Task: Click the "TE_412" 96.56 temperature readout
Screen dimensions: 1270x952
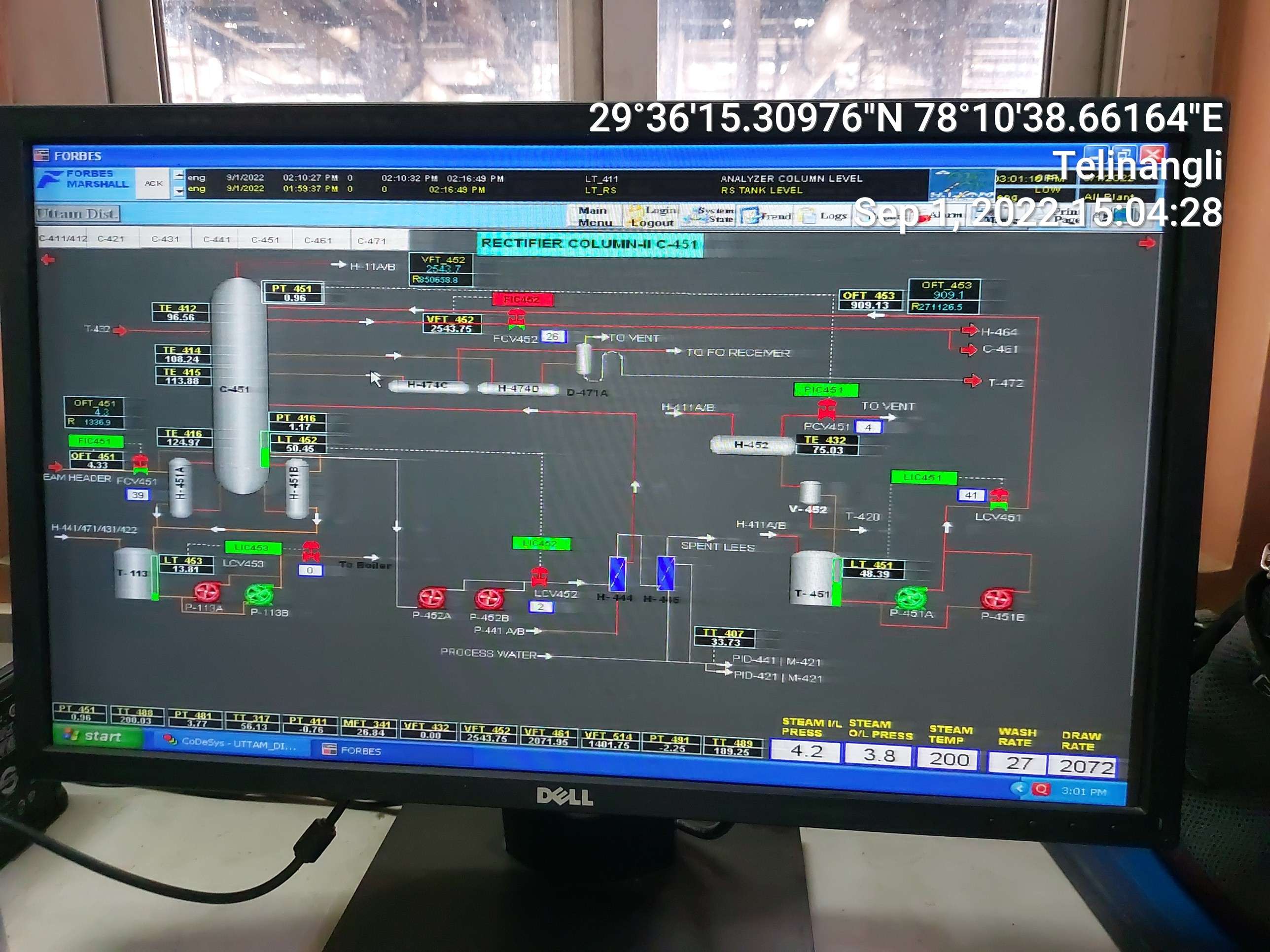Action: (181, 312)
